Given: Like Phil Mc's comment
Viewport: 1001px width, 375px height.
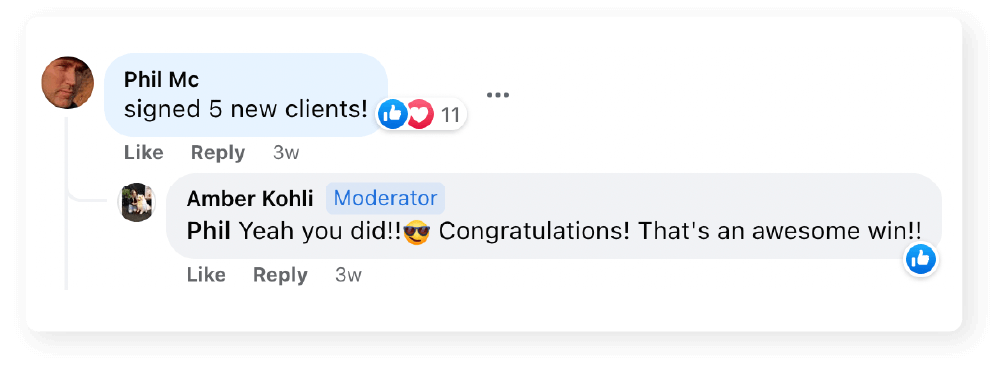Looking at the screenshot, I should point(144,153).
